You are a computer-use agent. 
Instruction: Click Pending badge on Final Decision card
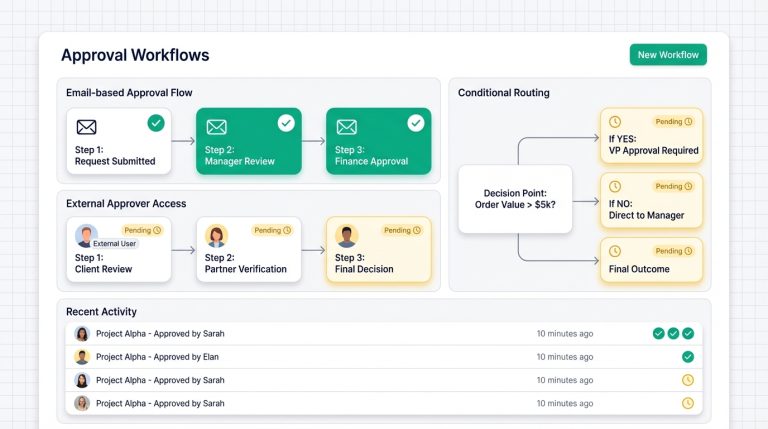(402, 230)
